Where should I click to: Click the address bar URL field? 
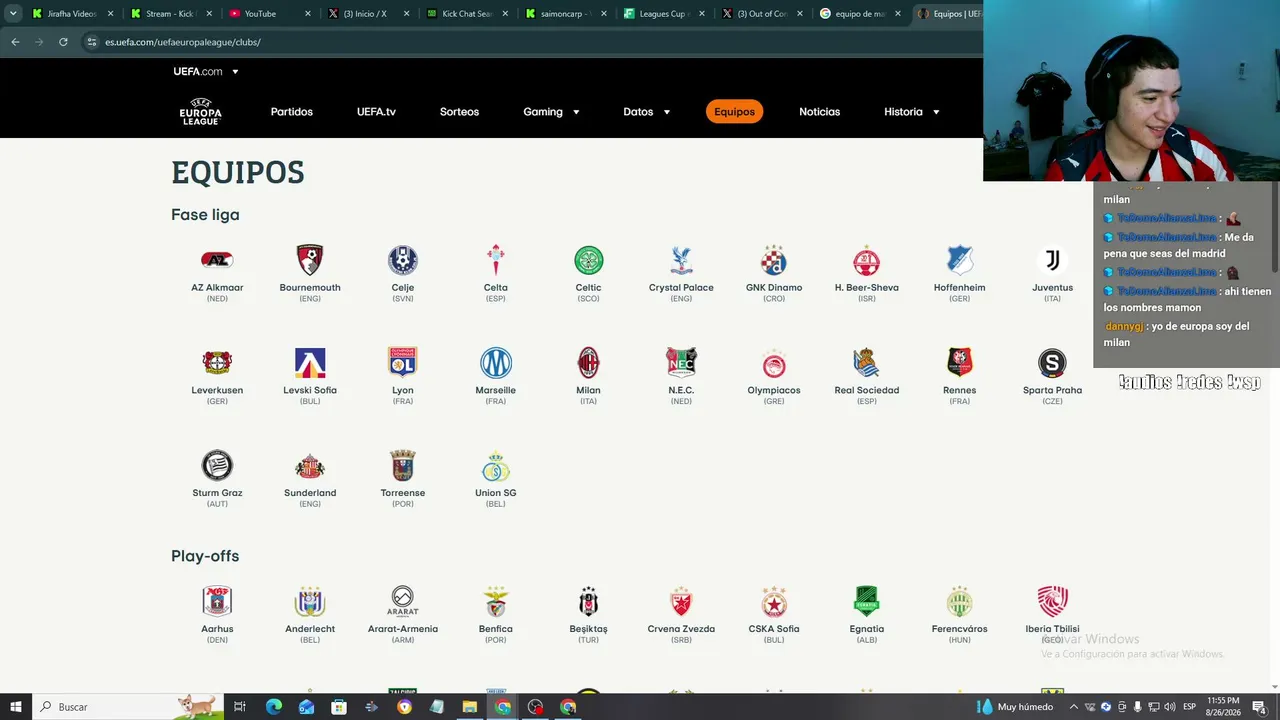click(x=530, y=42)
